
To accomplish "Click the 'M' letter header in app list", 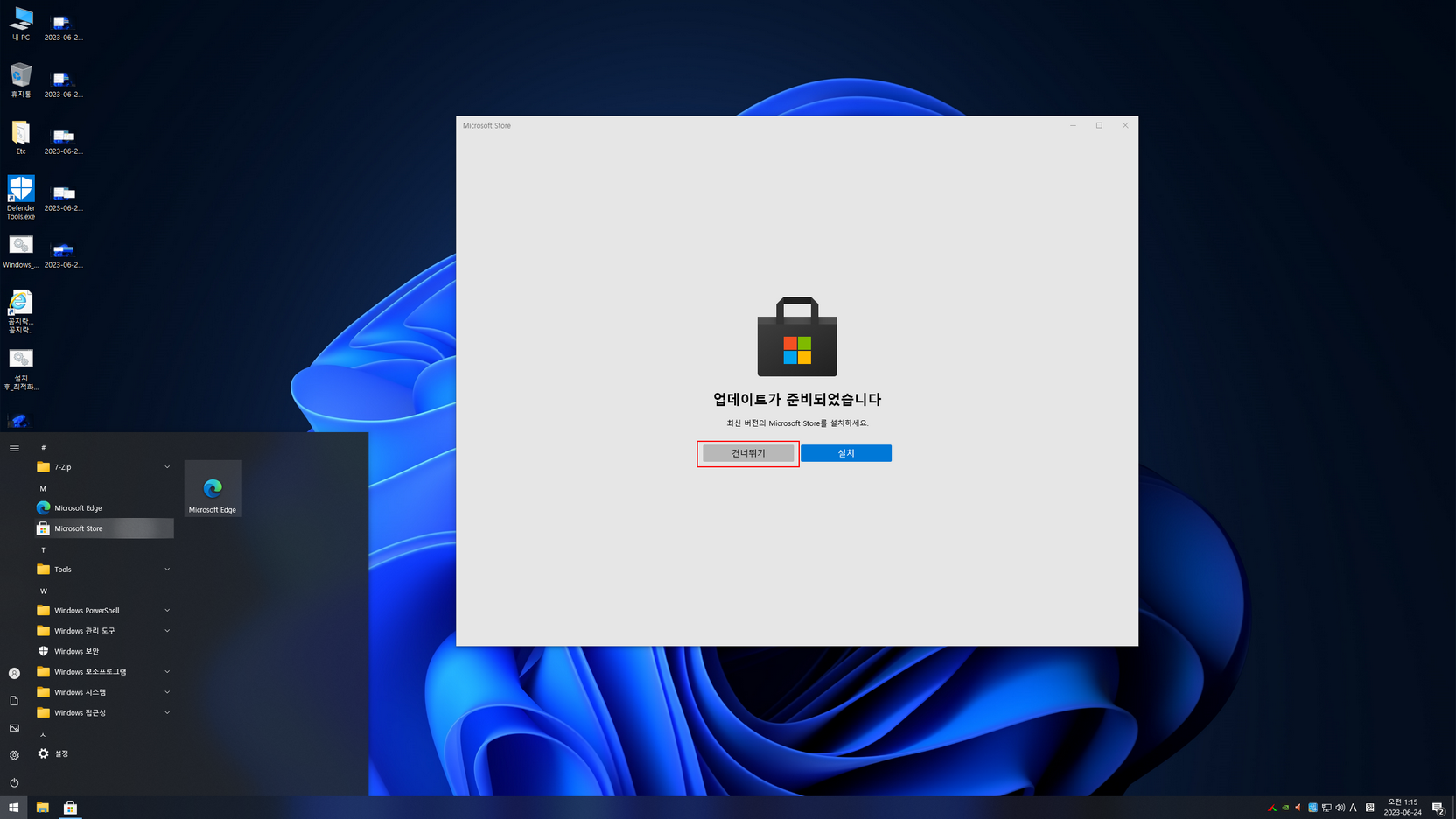I will tap(43, 489).
